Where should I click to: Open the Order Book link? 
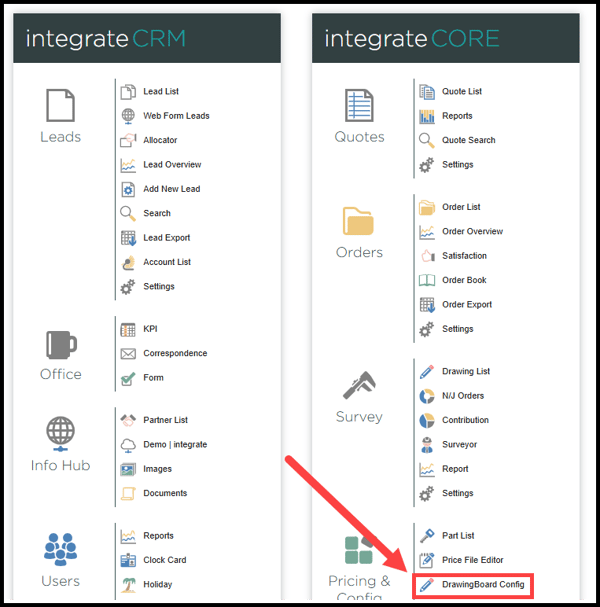[x=464, y=280]
